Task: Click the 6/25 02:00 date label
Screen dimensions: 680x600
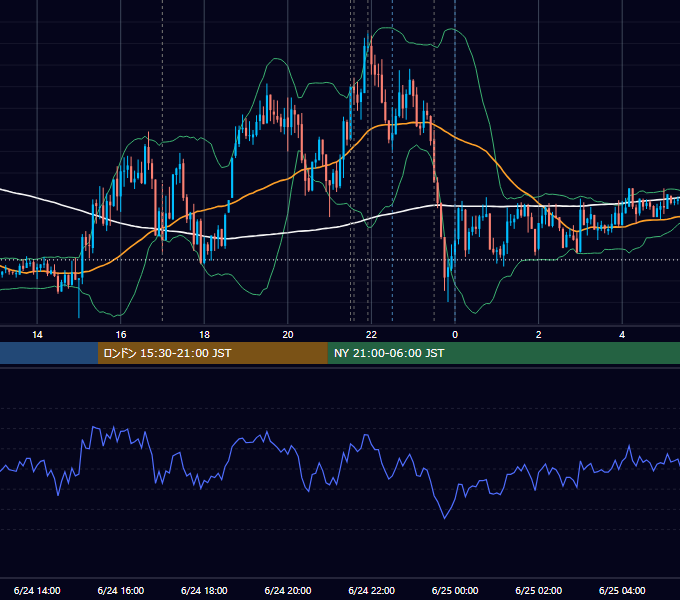Action: pyautogui.click(x=539, y=590)
